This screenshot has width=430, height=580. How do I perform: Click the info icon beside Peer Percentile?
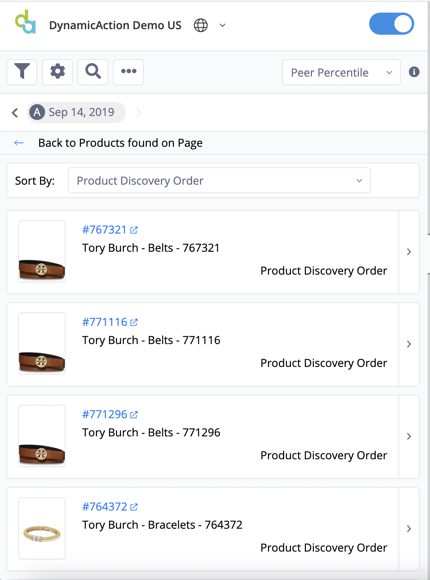[414, 72]
